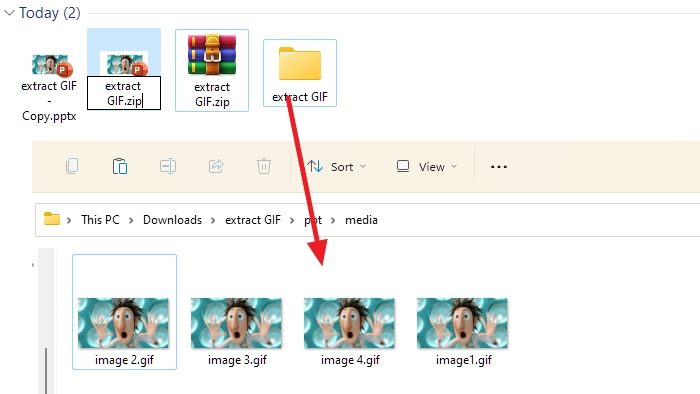Click the WinRAR extract GIF.zip label
Screen dimensions: 700x394
click(212, 94)
